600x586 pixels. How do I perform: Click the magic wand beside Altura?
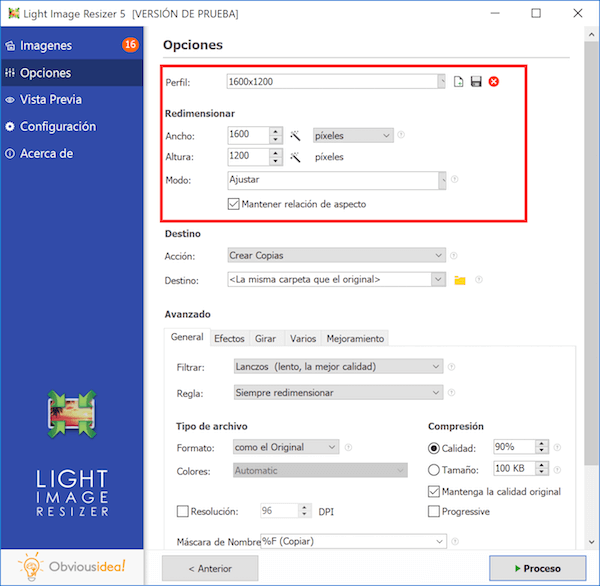point(295,157)
